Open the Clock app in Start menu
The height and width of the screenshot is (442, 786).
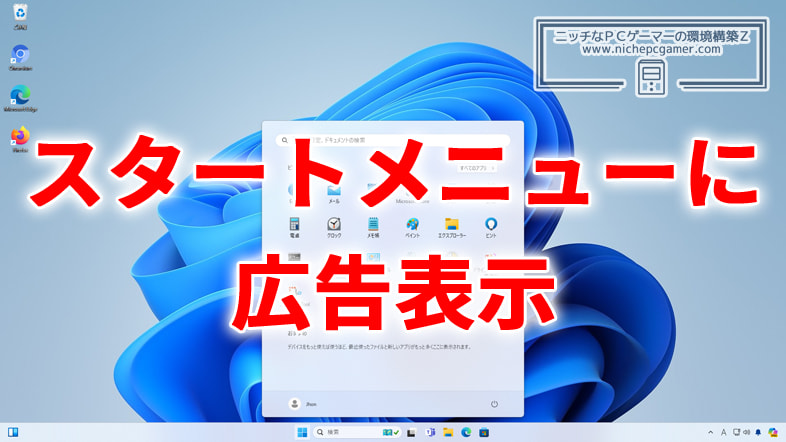coord(334,225)
